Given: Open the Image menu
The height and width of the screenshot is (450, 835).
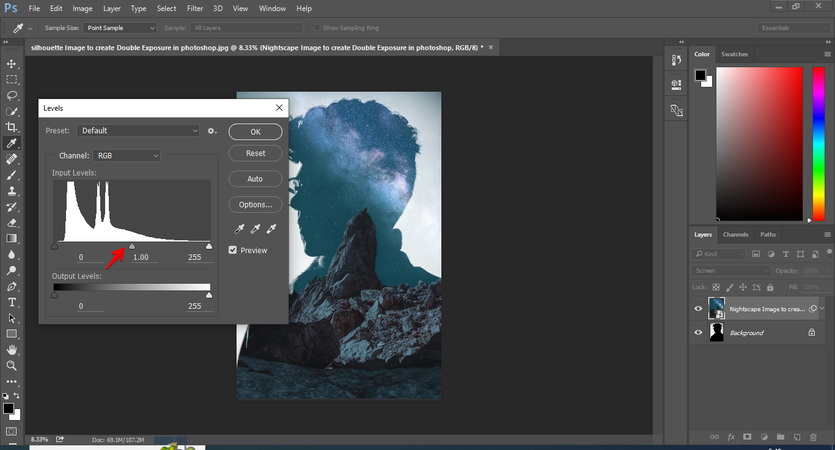Looking at the screenshot, I should (x=82, y=9).
